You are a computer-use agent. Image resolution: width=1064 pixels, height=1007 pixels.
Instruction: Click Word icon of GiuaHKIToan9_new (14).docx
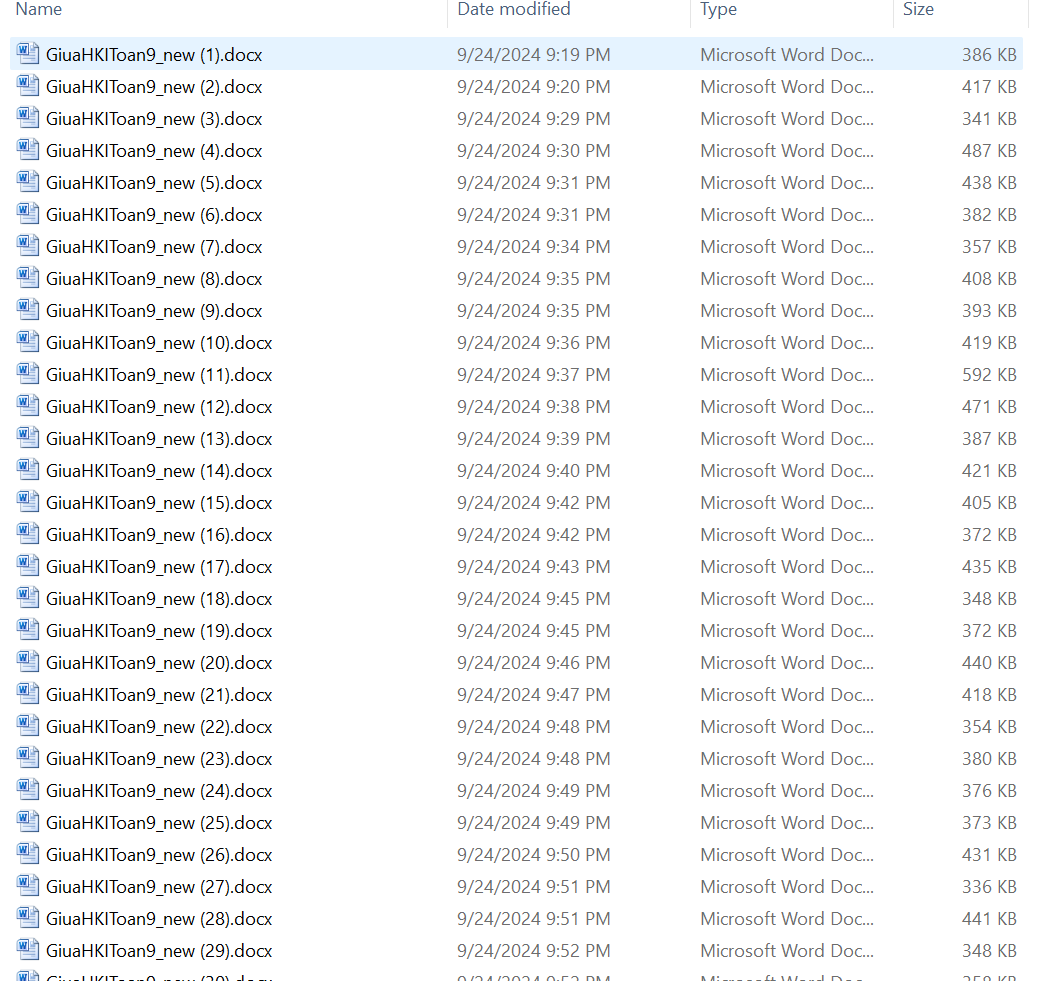tap(28, 470)
